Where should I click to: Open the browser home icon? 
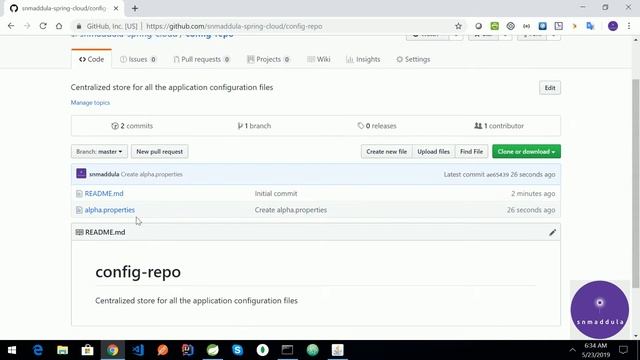[59, 26]
